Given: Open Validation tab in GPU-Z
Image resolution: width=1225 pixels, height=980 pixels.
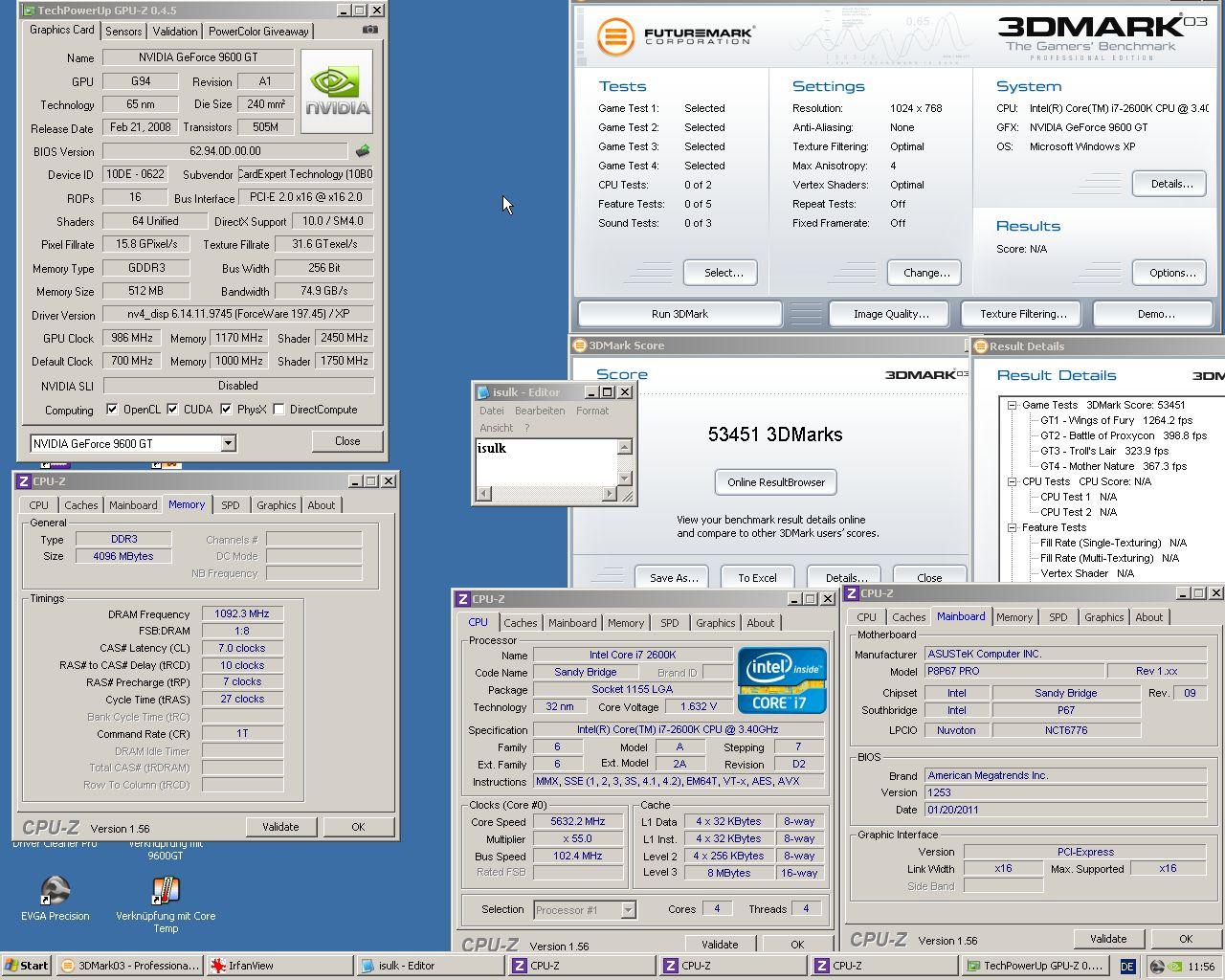Looking at the screenshot, I should pos(175,32).
